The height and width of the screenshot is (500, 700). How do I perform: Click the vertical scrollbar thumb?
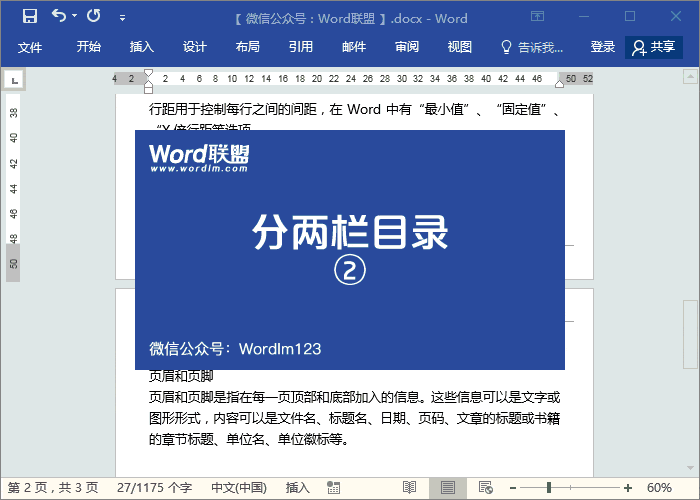click(x=690, y=334)
